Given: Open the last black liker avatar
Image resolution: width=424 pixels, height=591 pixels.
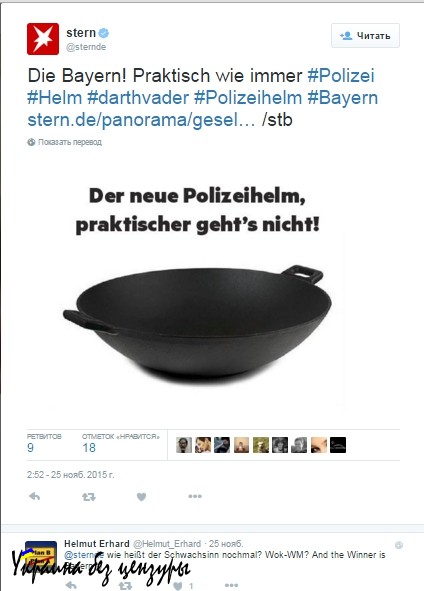Looking at the screenshot, I should (x=338, y=445).
